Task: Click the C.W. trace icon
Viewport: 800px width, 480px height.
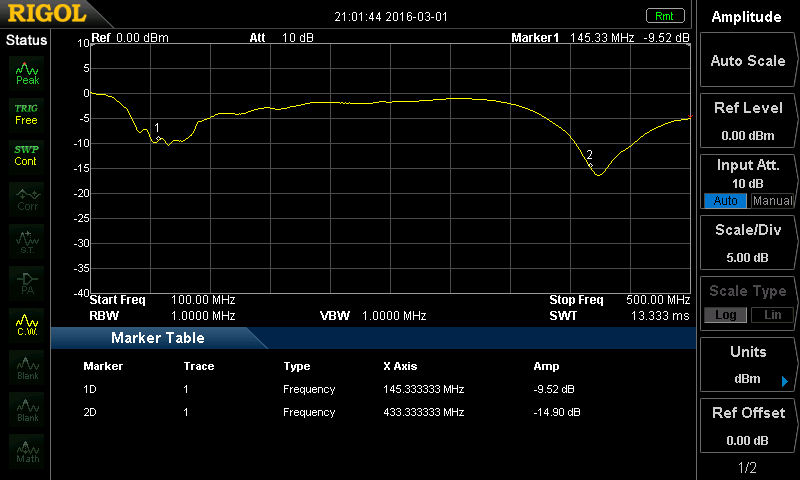Action: (x=26, y=324)
